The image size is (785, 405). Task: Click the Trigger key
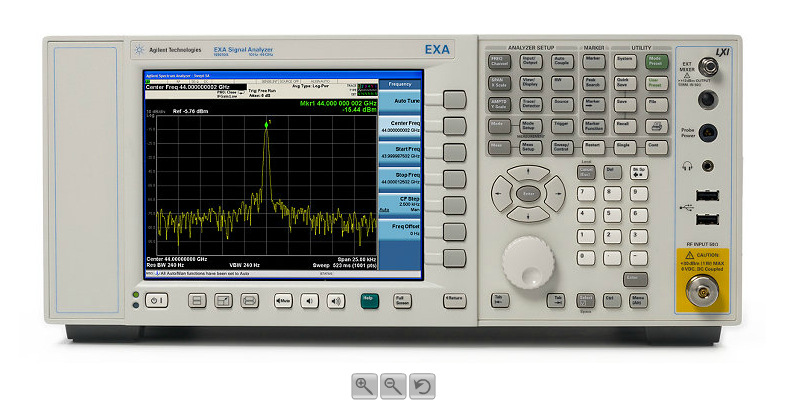(562, 126)
